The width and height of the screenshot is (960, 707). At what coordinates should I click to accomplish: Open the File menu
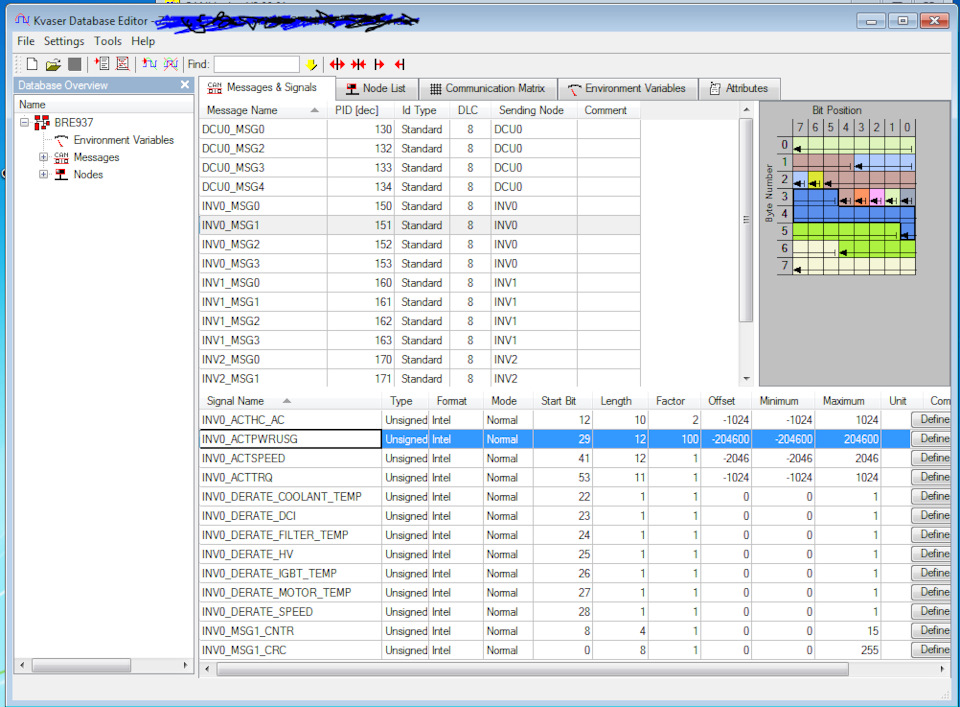pyautogui.click(x=26, y=41)
